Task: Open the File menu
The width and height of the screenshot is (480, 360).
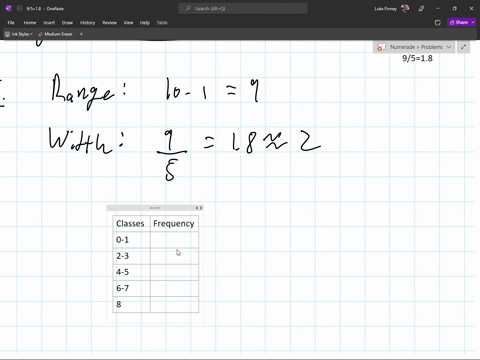Action: 11,23
